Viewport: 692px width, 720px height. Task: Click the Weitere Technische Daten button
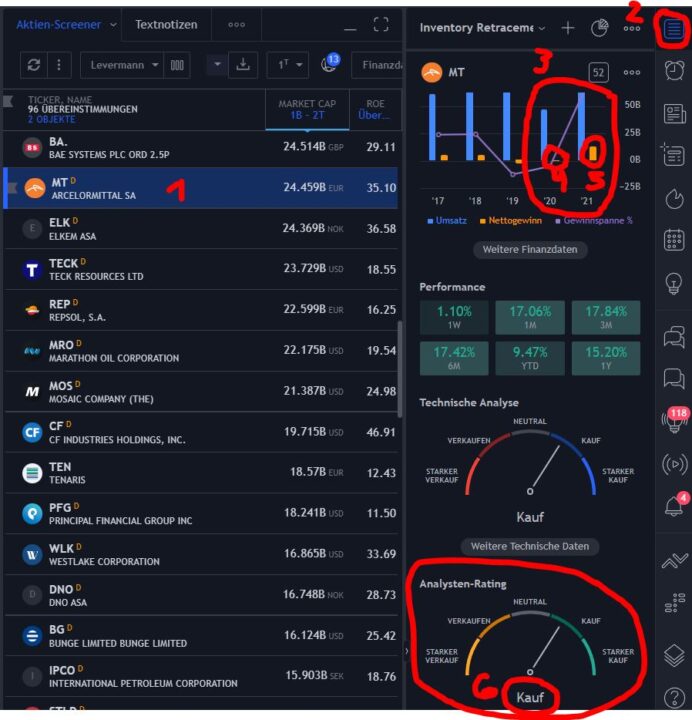[529, 546]
